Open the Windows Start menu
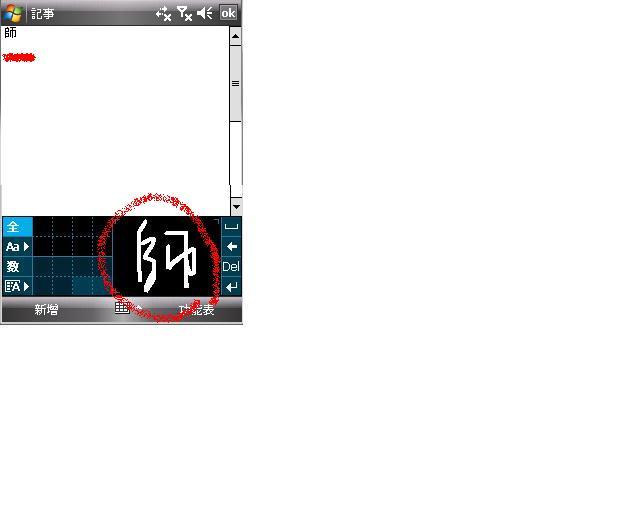 click(13, 13)
